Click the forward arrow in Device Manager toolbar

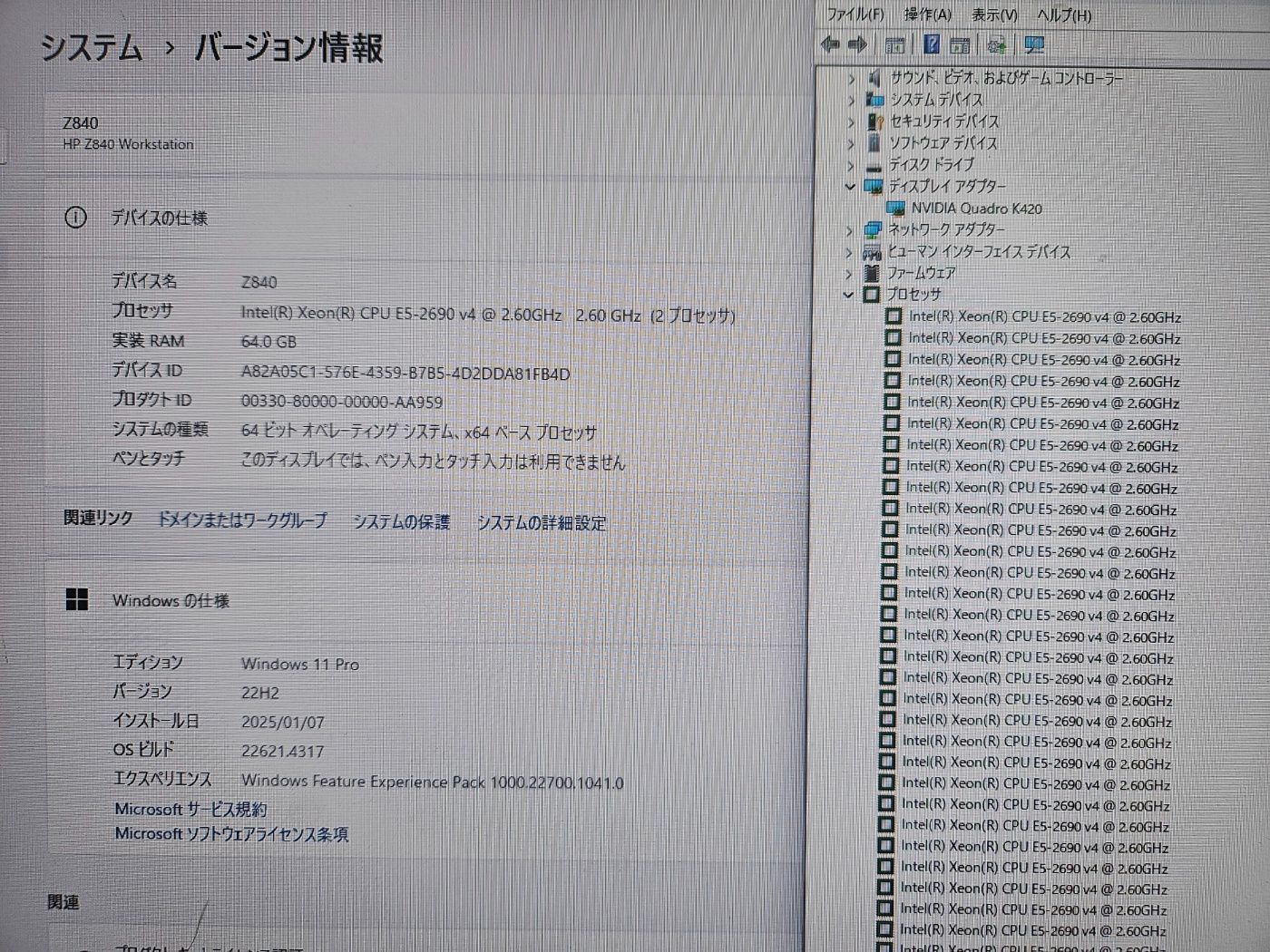point(858,44)
